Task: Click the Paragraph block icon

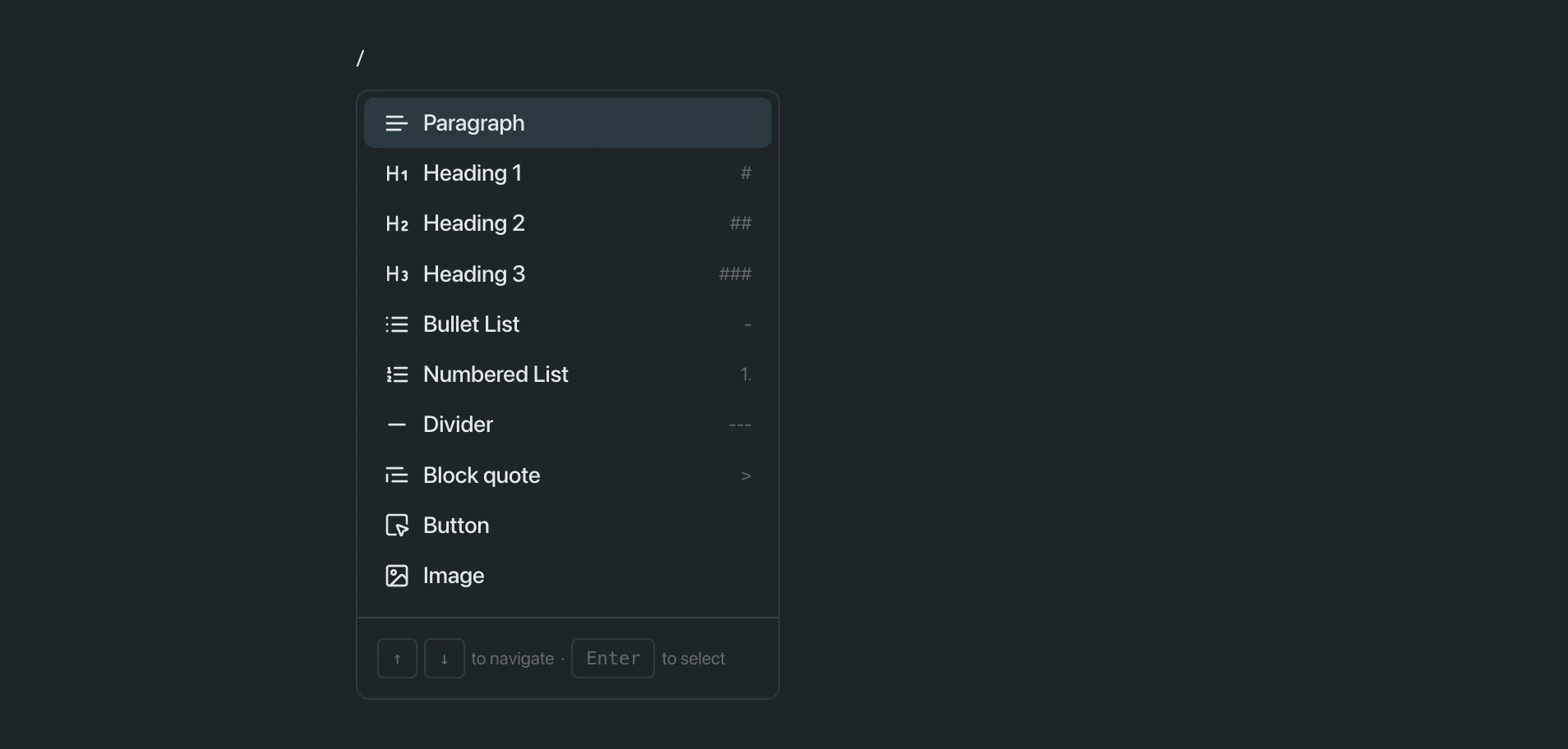Action: point(397,123)
